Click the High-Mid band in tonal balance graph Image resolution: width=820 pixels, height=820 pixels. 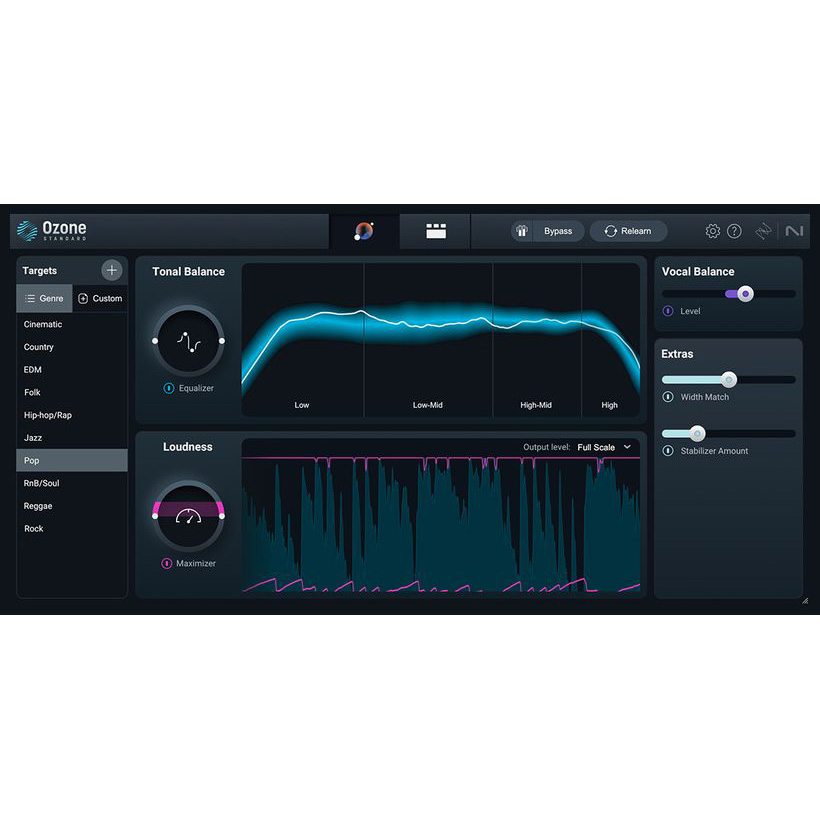click(537, 340)
